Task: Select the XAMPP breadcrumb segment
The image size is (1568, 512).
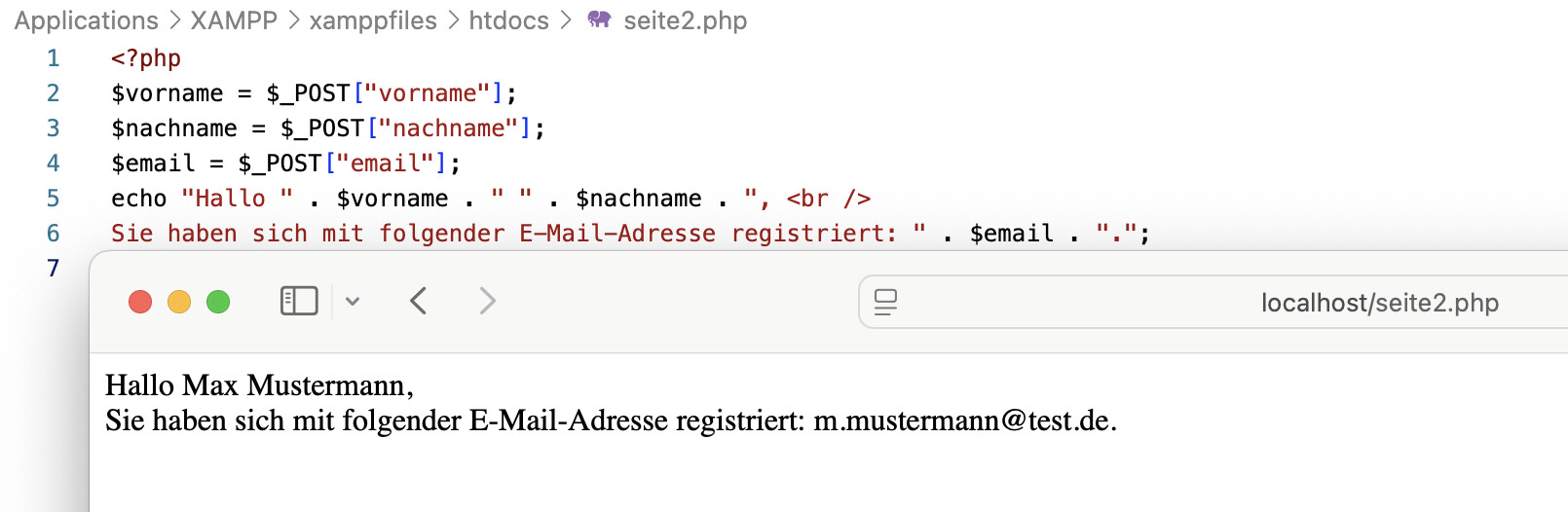Action: point(234,20)
